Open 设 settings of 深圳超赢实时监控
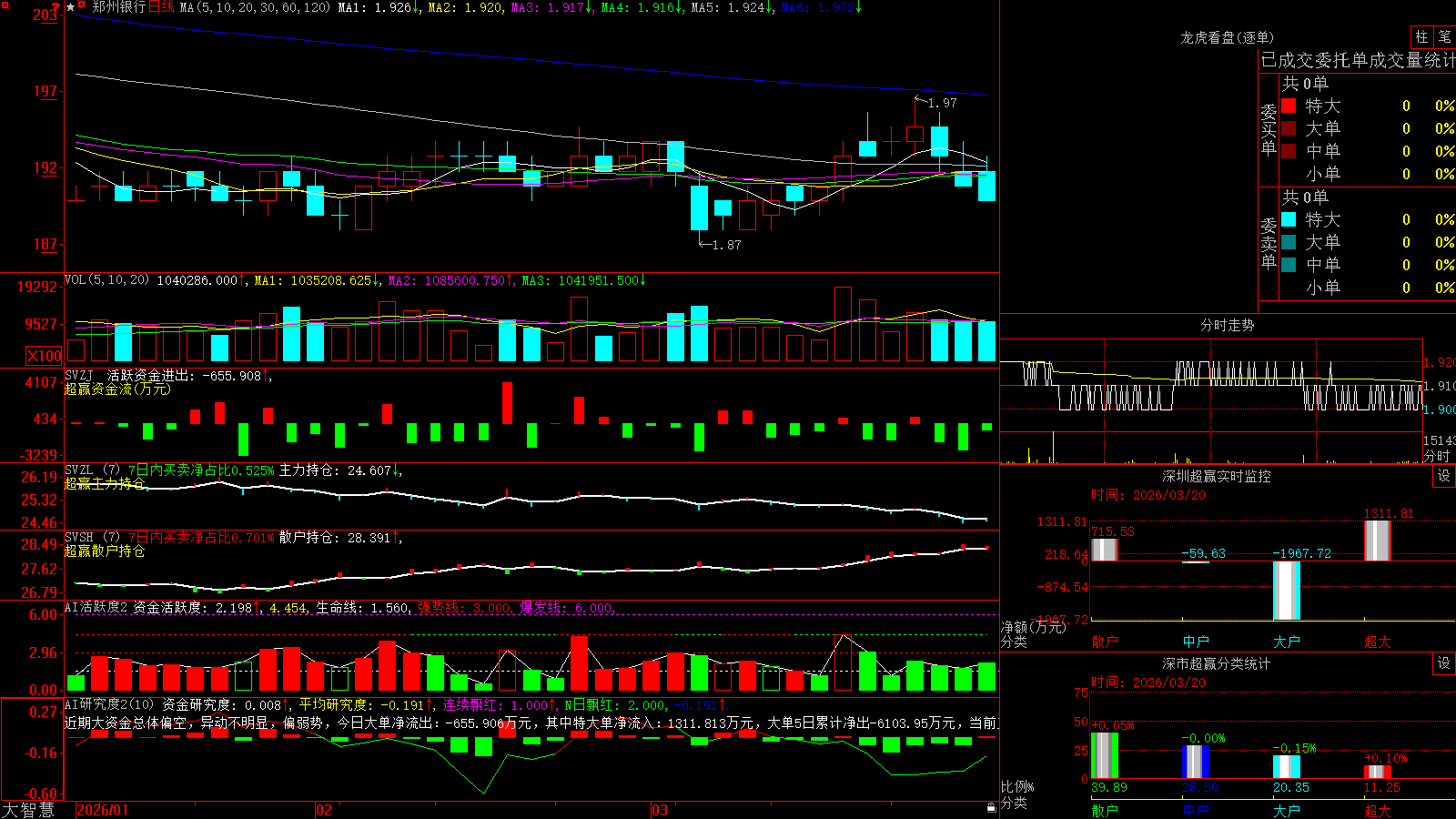 coord(1443,476)
